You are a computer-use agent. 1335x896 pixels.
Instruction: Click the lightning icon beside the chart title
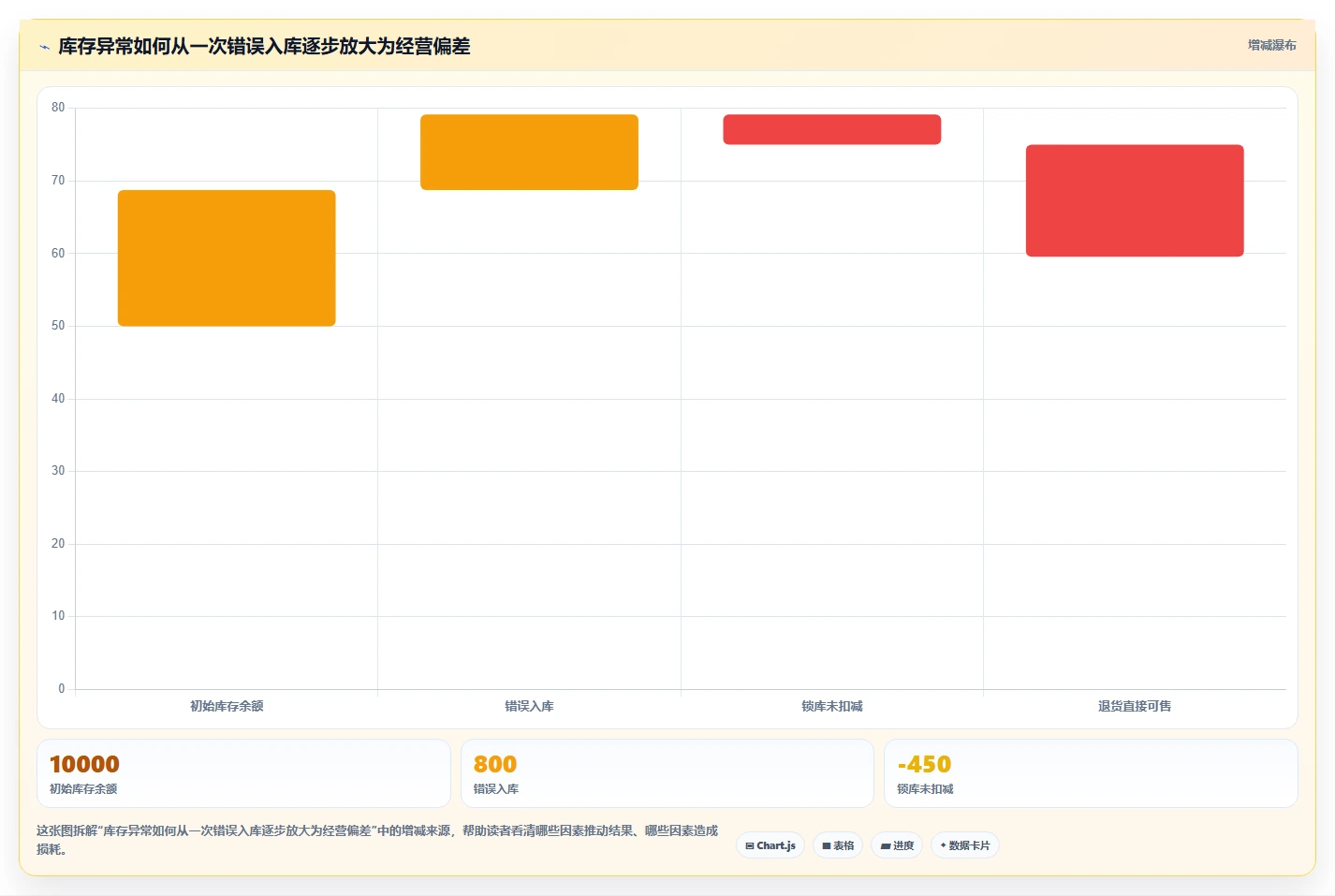coord(44,47)
